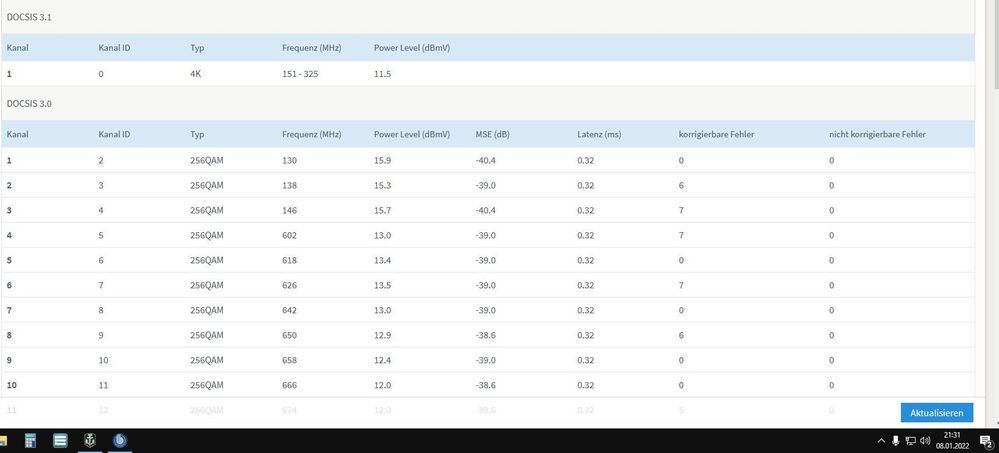Click frequency value 618
The height and width of the screenshot is (453, 999).
289,260
